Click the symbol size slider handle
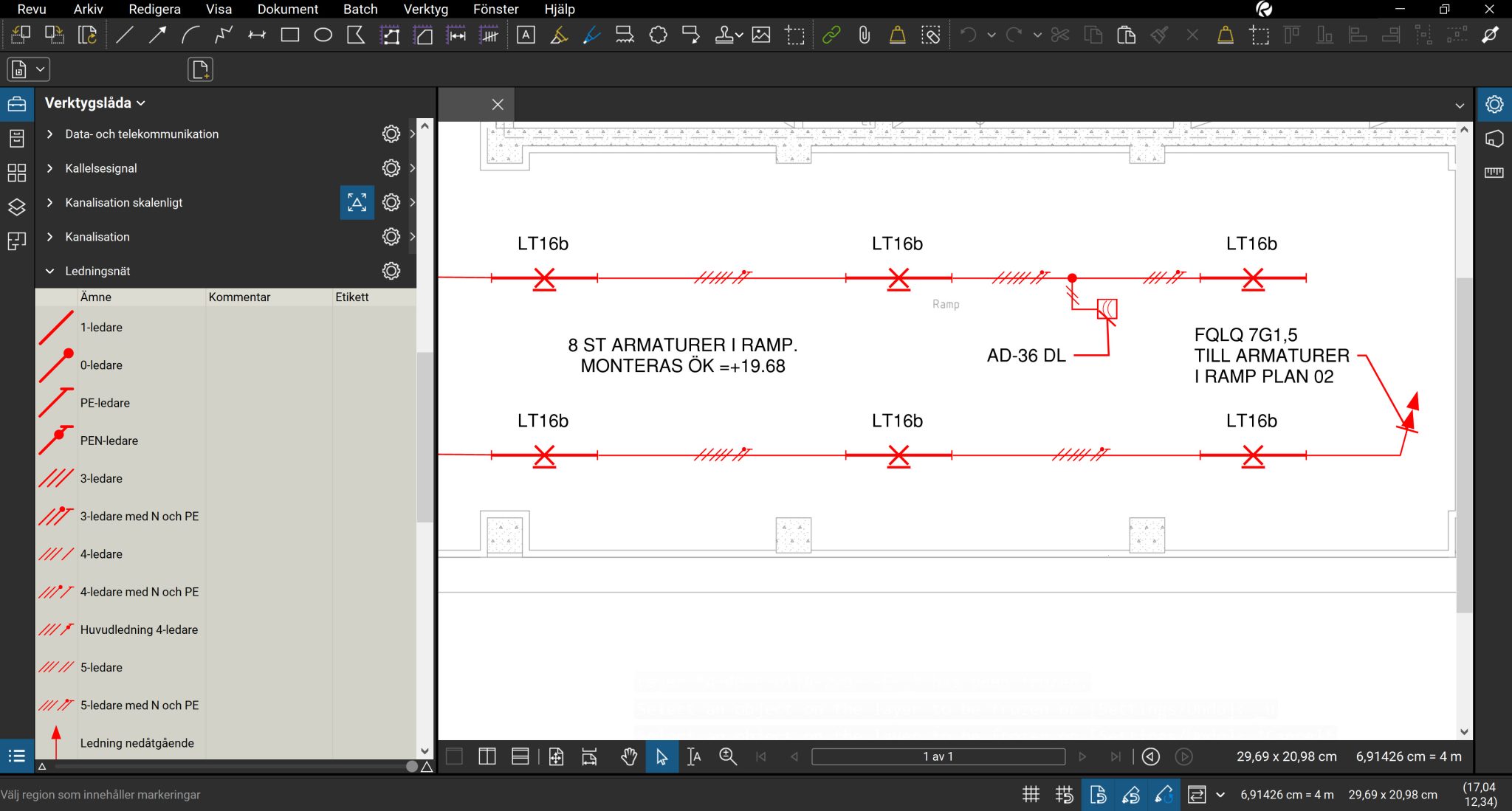Image resolution: width=1512 pixels, height=811 pixels. (411, 766)
